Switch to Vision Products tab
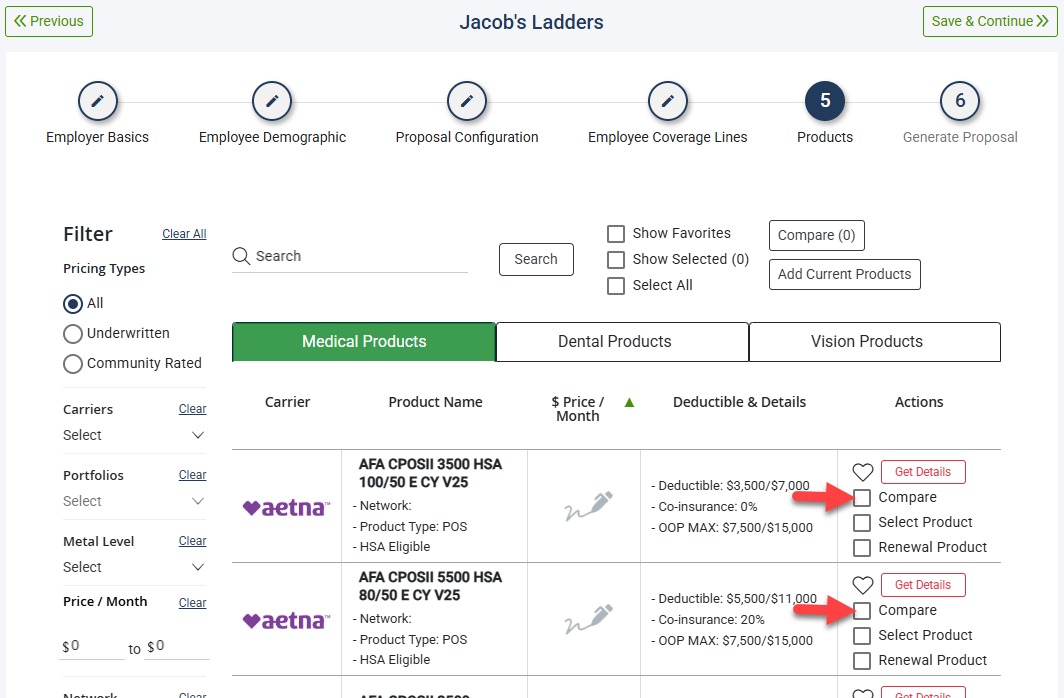This screenshot has height=698, width=1064. pos(875,342)
